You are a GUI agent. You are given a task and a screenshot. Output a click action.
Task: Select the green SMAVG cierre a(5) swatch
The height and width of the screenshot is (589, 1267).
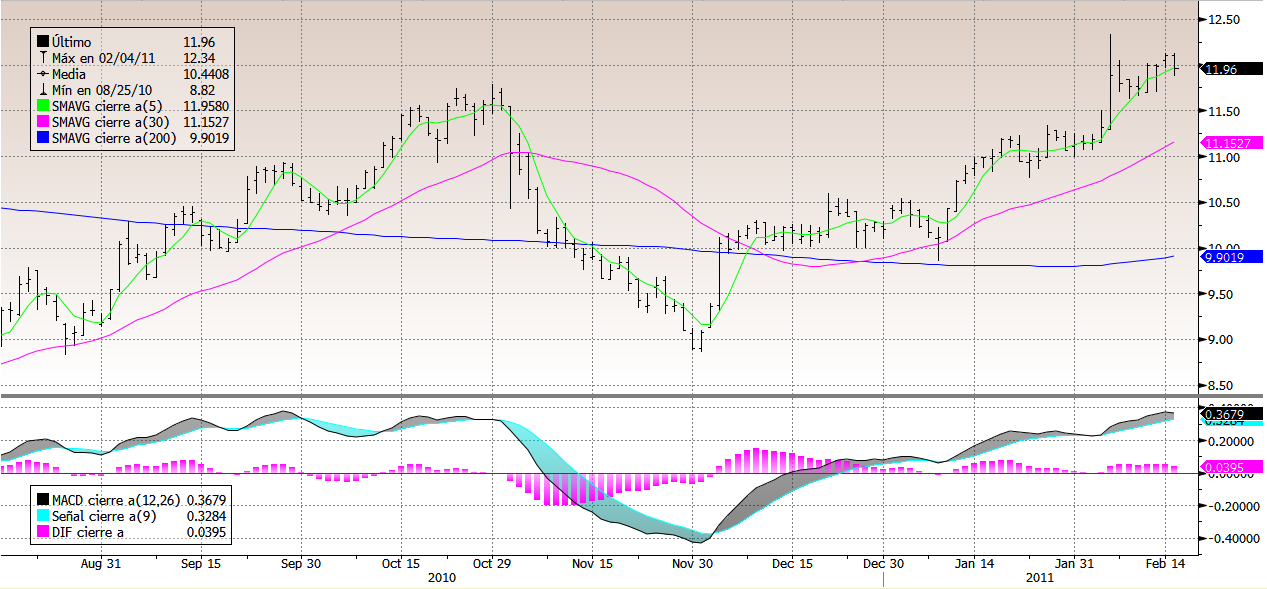[43, 106]
